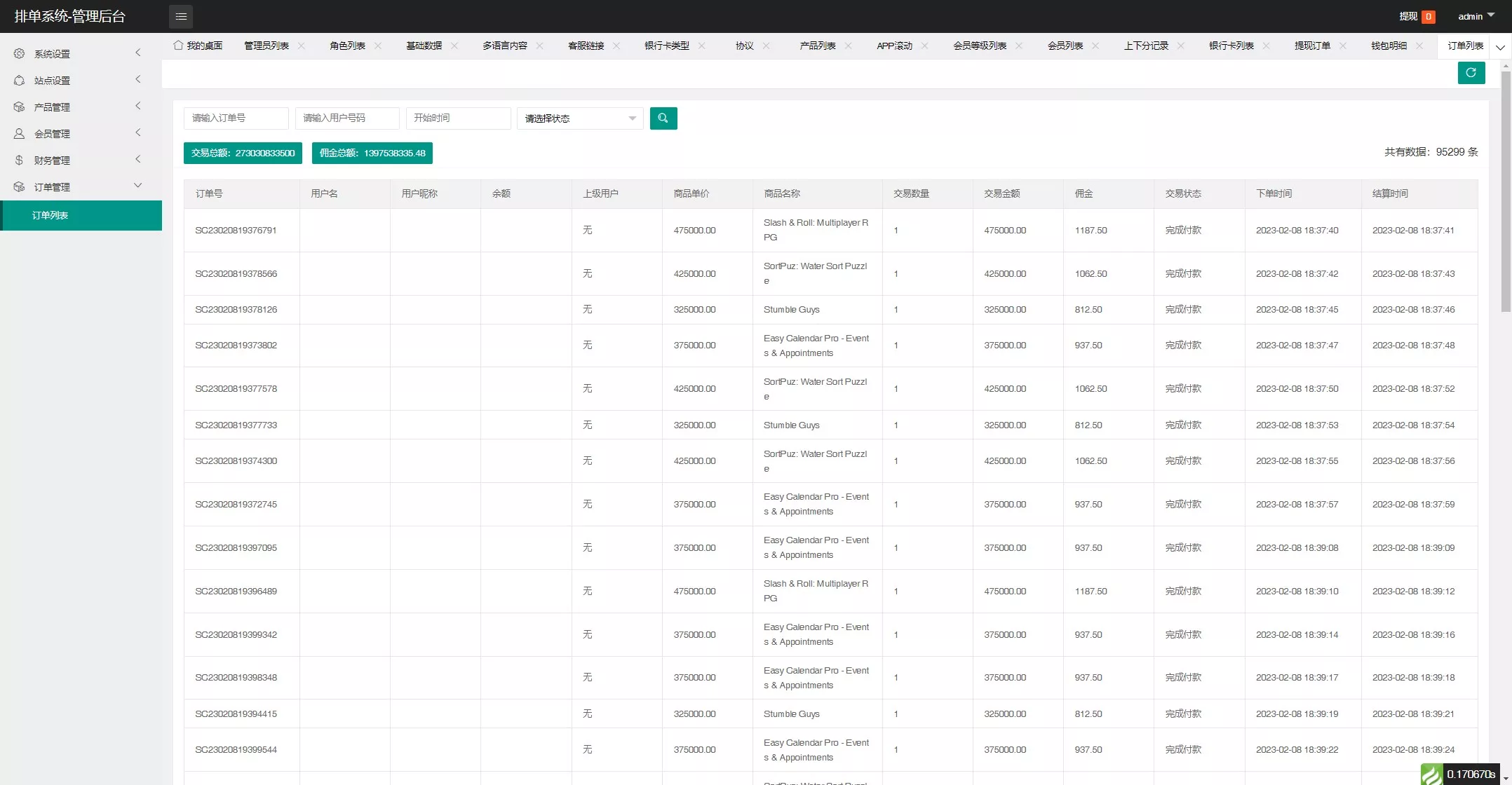The image size is (1512, 785).
Task: Click the 系统设置 gear icon
Action: point(19,54)
